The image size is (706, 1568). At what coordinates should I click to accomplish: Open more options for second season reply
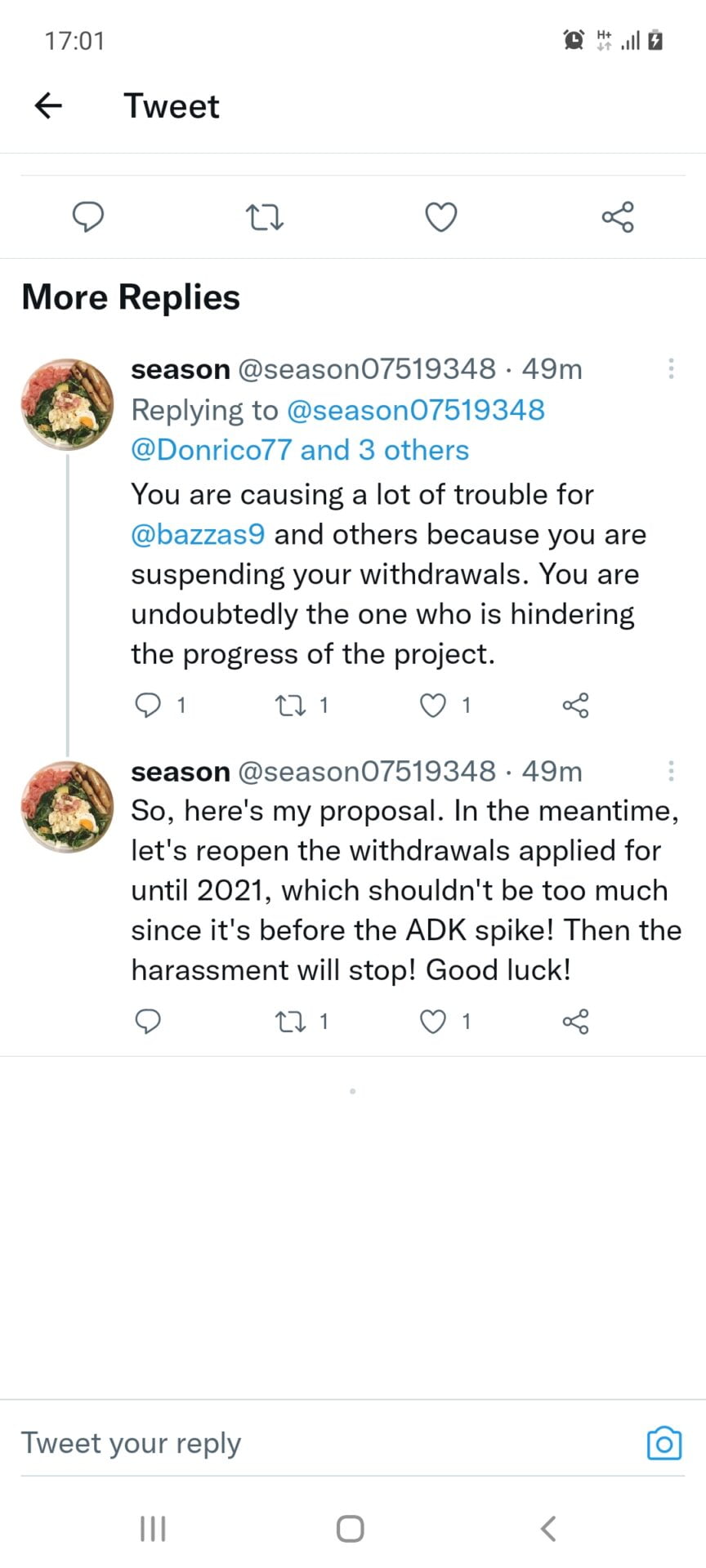671,770
